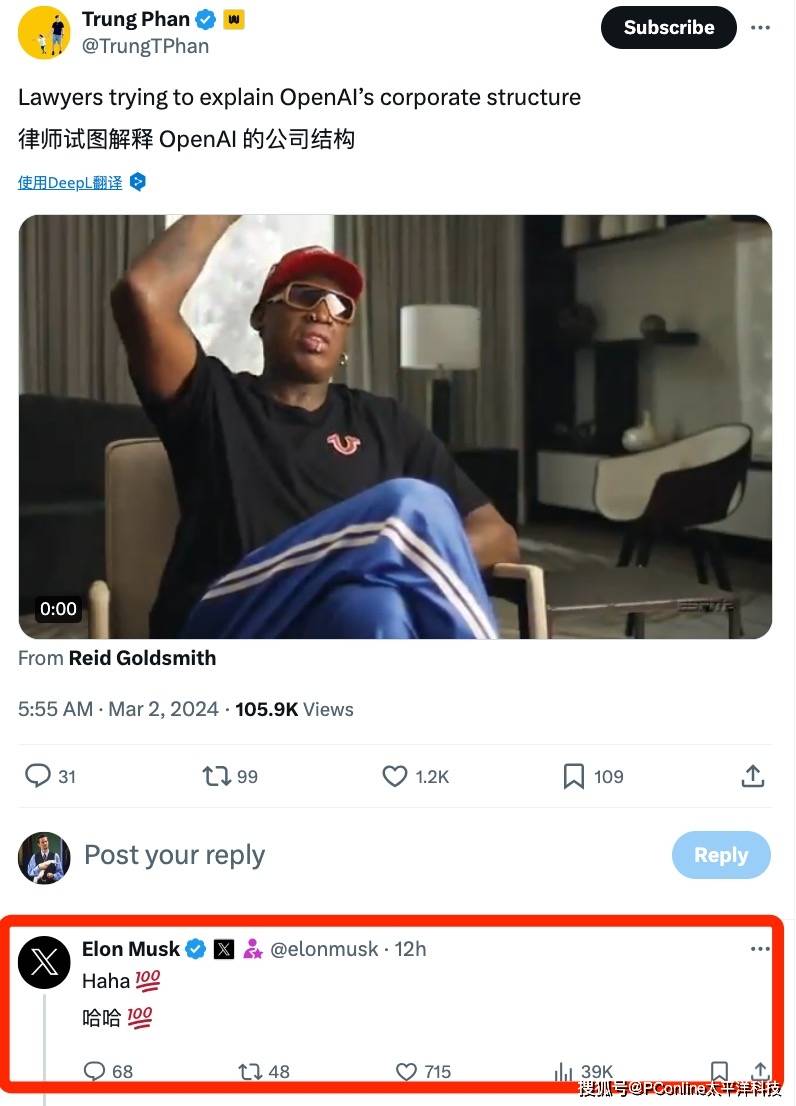
Task: Click the 105.9K Views count
Action: [294, 709]
